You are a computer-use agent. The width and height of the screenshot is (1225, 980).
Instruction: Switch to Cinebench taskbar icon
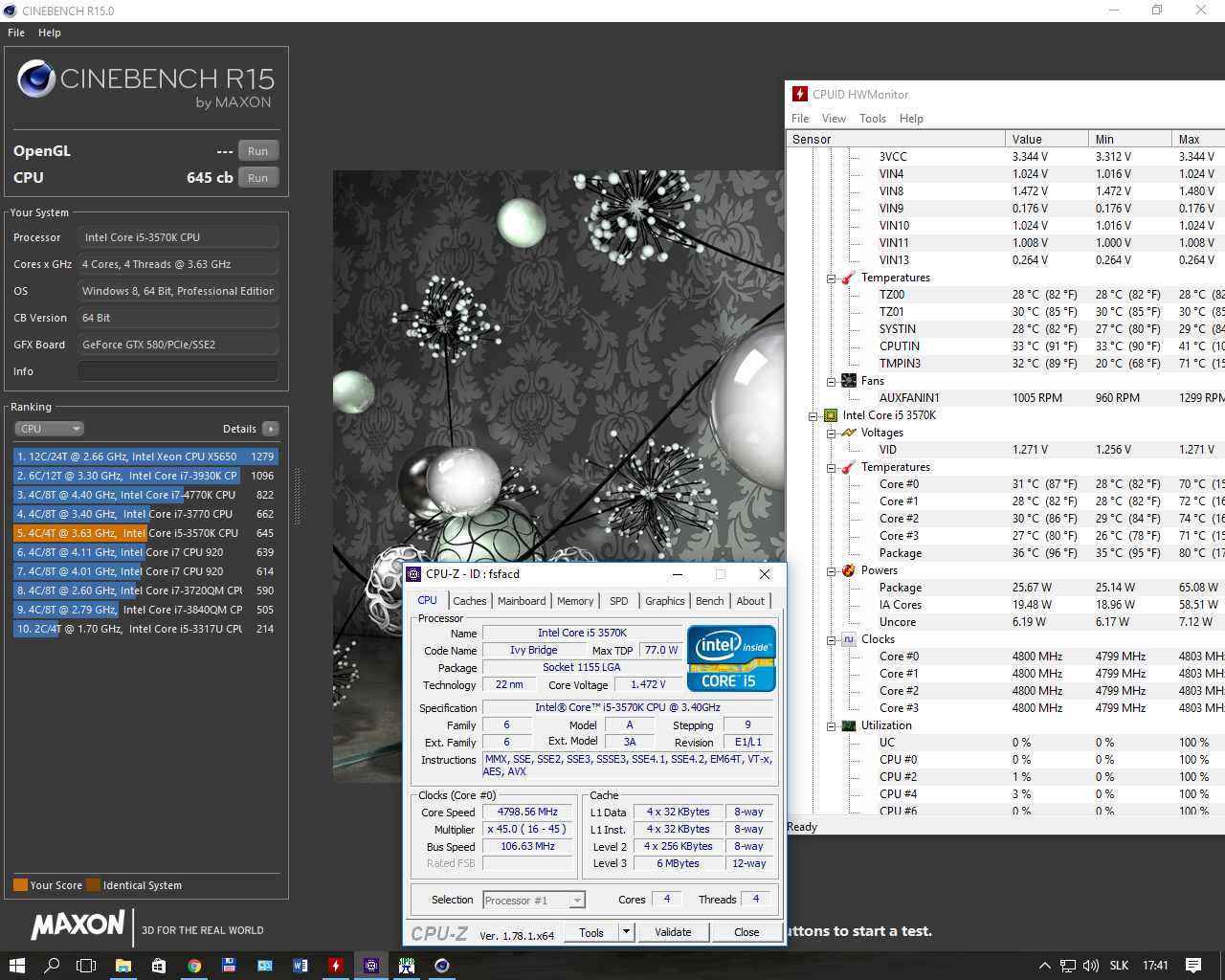[442, 966]
